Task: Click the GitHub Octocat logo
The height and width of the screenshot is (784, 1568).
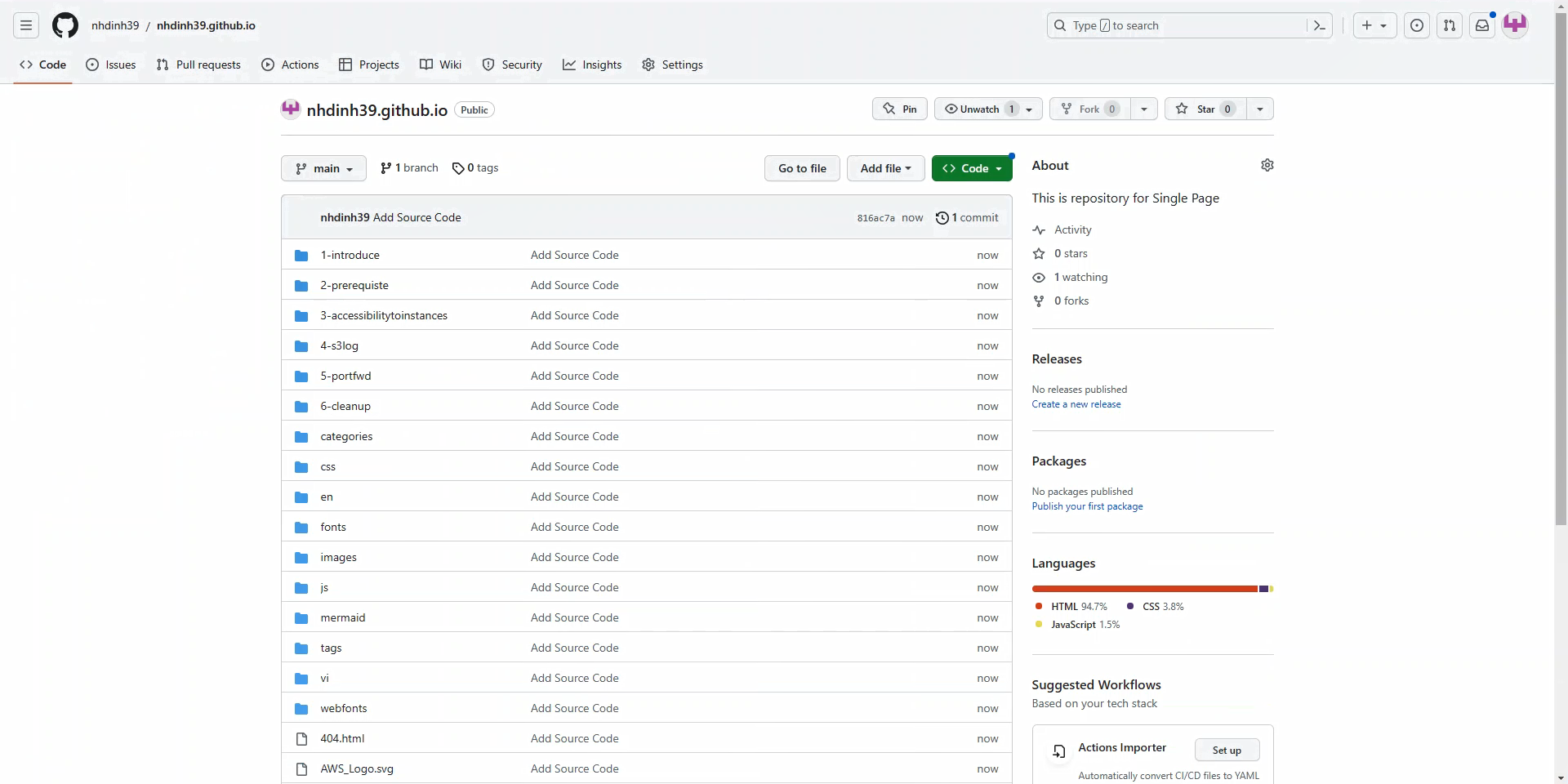Action: [x=65, y=25]
